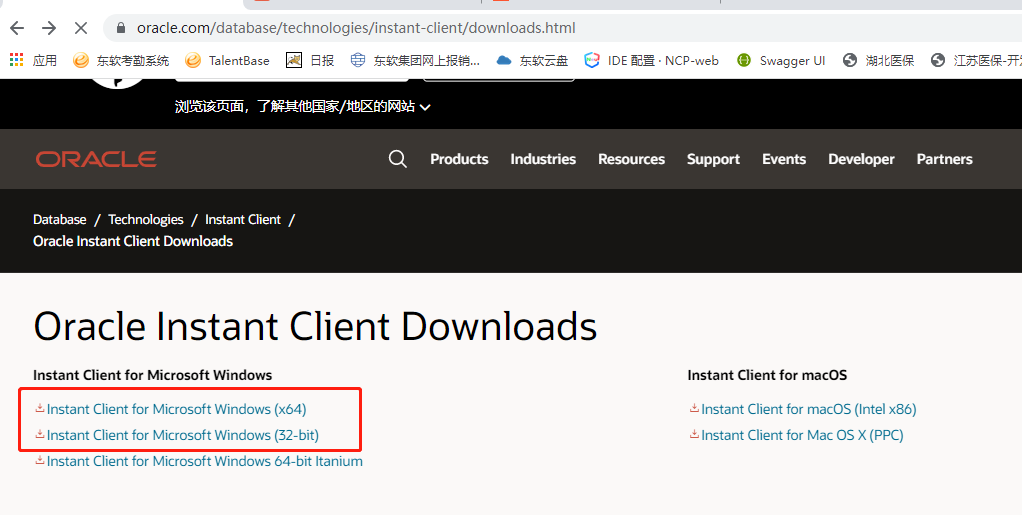Image resolution: width=1022 pixels, height=515 pixels.
Task: Open the 东软考勤系统 bookmark
Action: click(121, 61)
